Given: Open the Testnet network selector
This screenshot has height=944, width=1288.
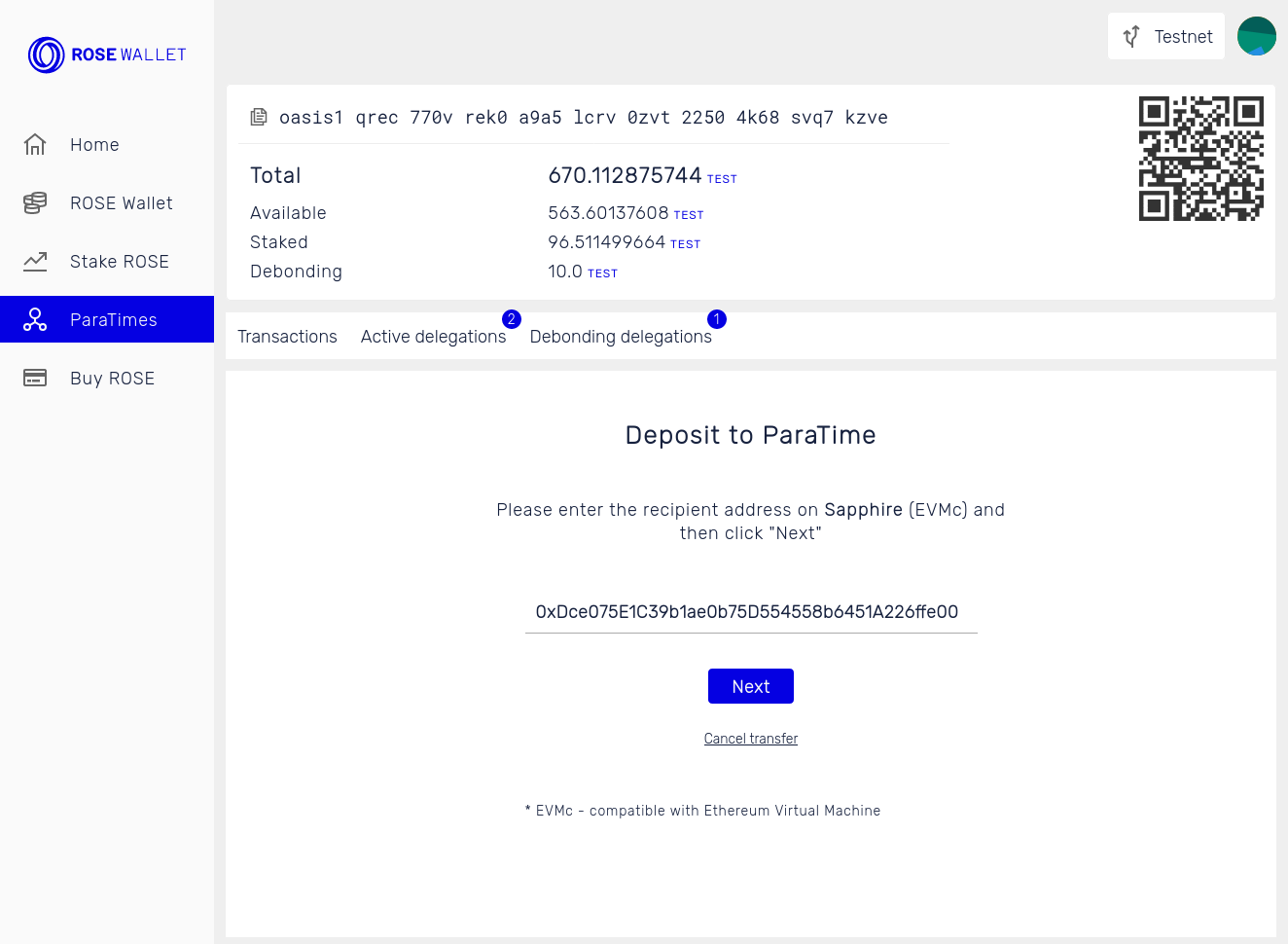Looking at the screenshot, I should (1165, 36).
